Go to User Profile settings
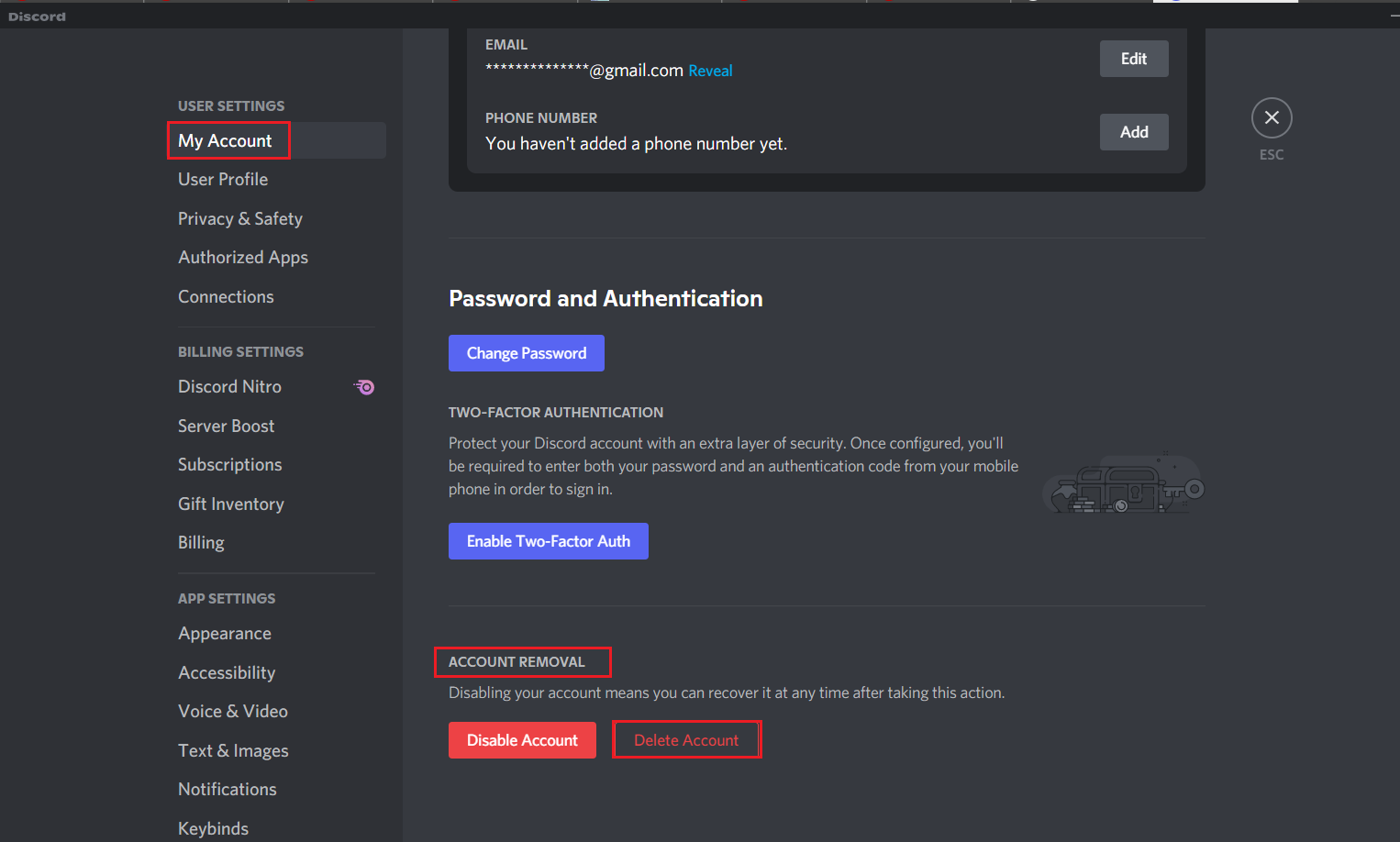 coord(223,180)
